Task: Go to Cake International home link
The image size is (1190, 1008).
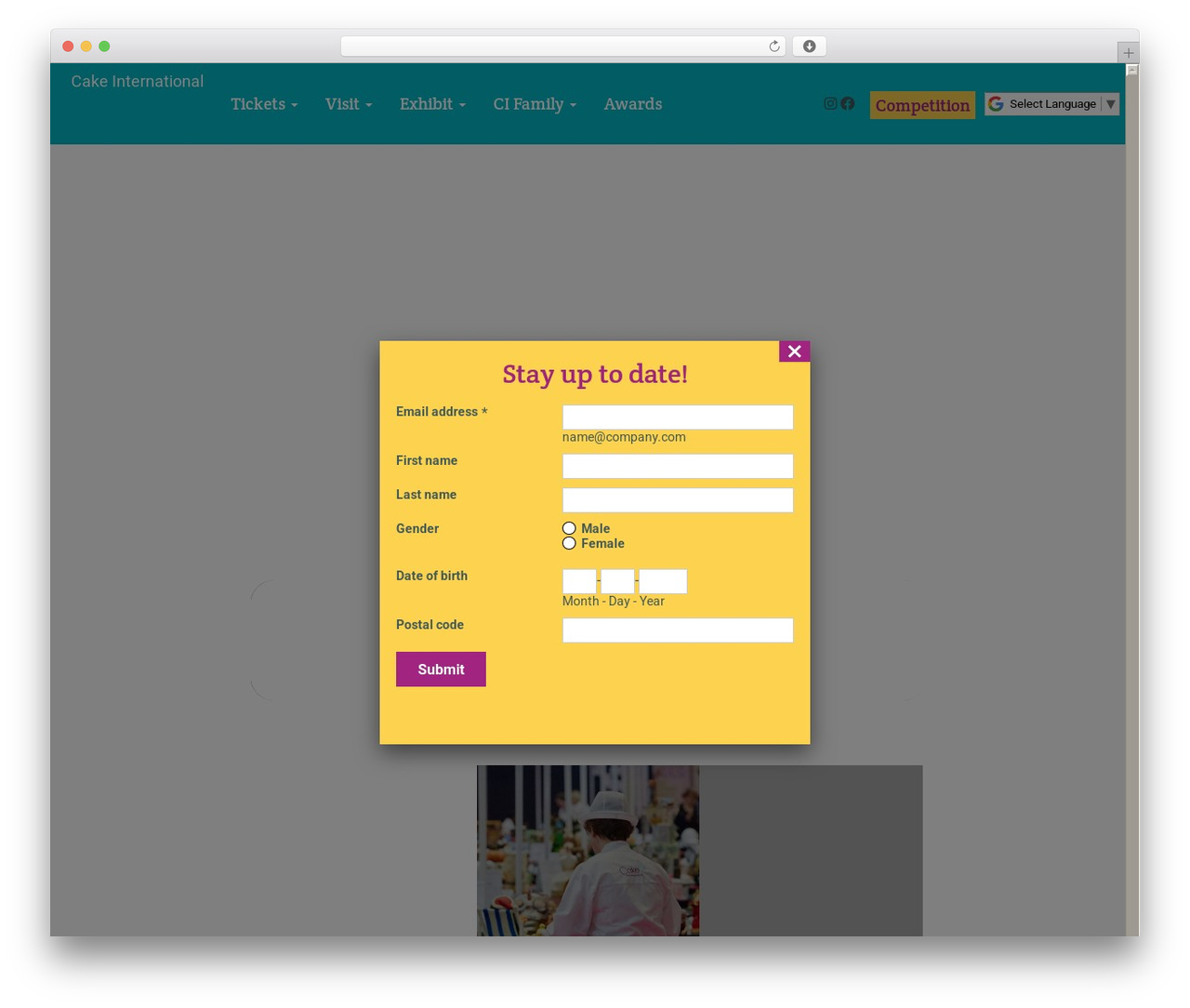Action: [x=138, y=81]
